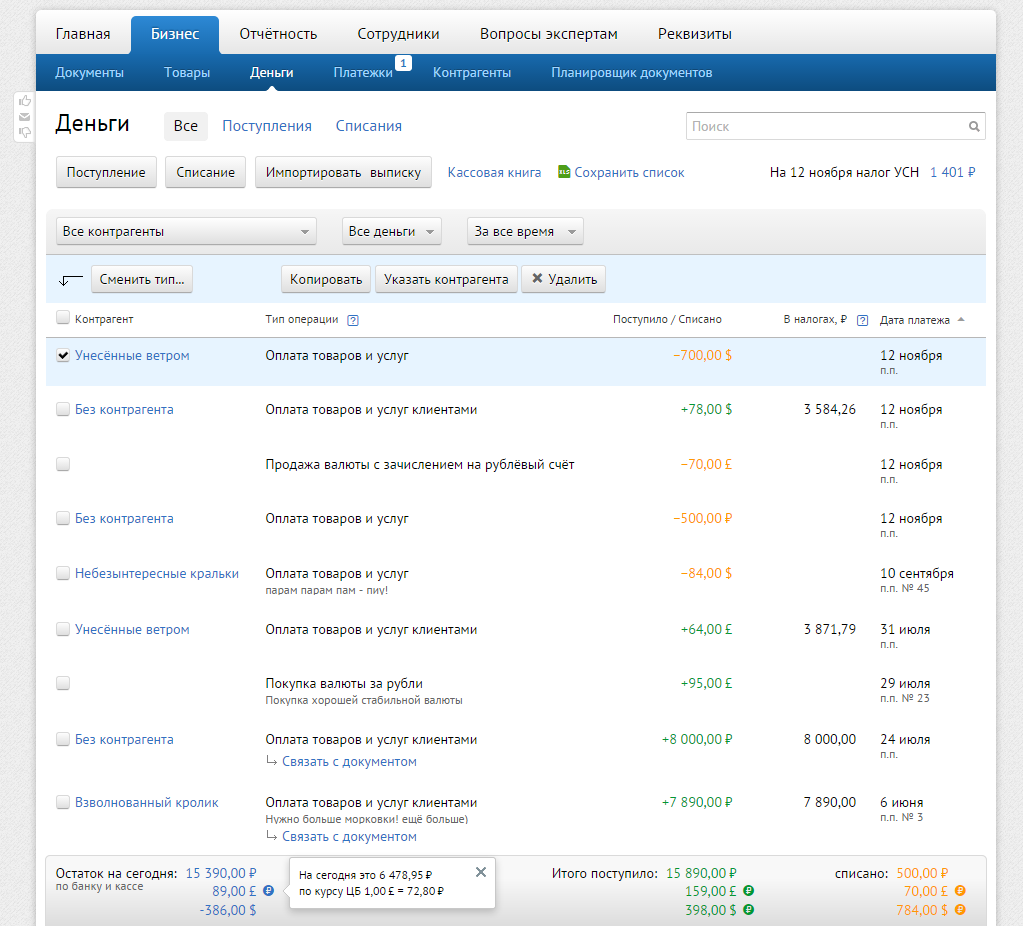
Task: Filter by Поступления
Action: (267, 126)
